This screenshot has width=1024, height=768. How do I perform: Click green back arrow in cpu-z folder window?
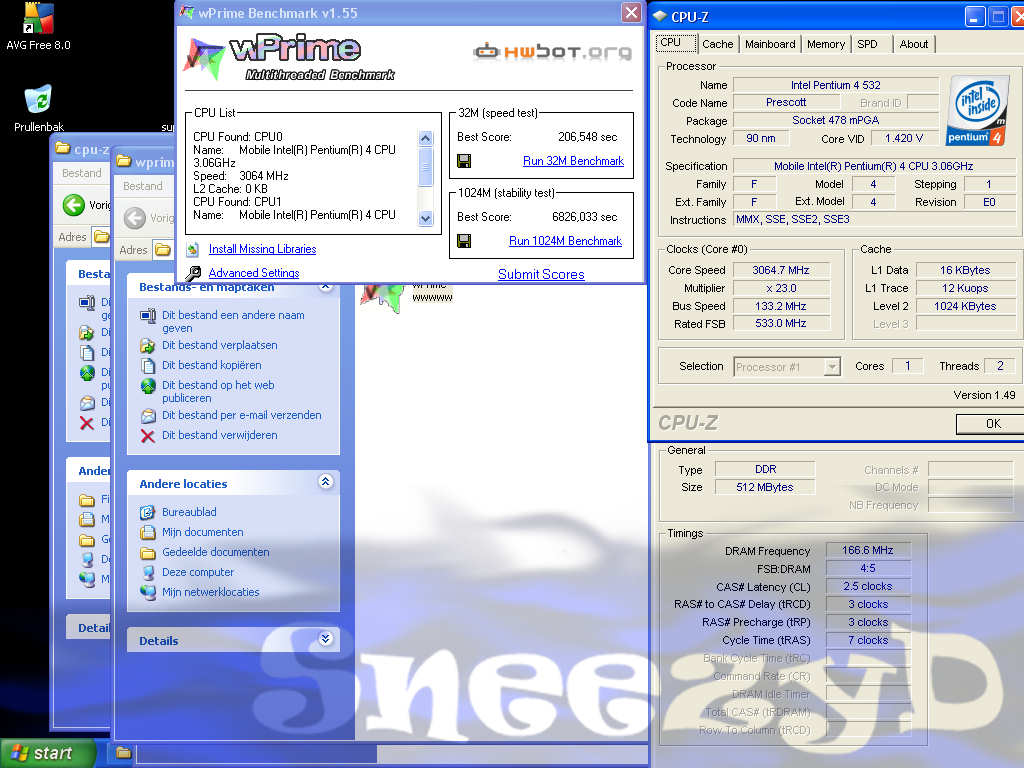click(74, 205)
